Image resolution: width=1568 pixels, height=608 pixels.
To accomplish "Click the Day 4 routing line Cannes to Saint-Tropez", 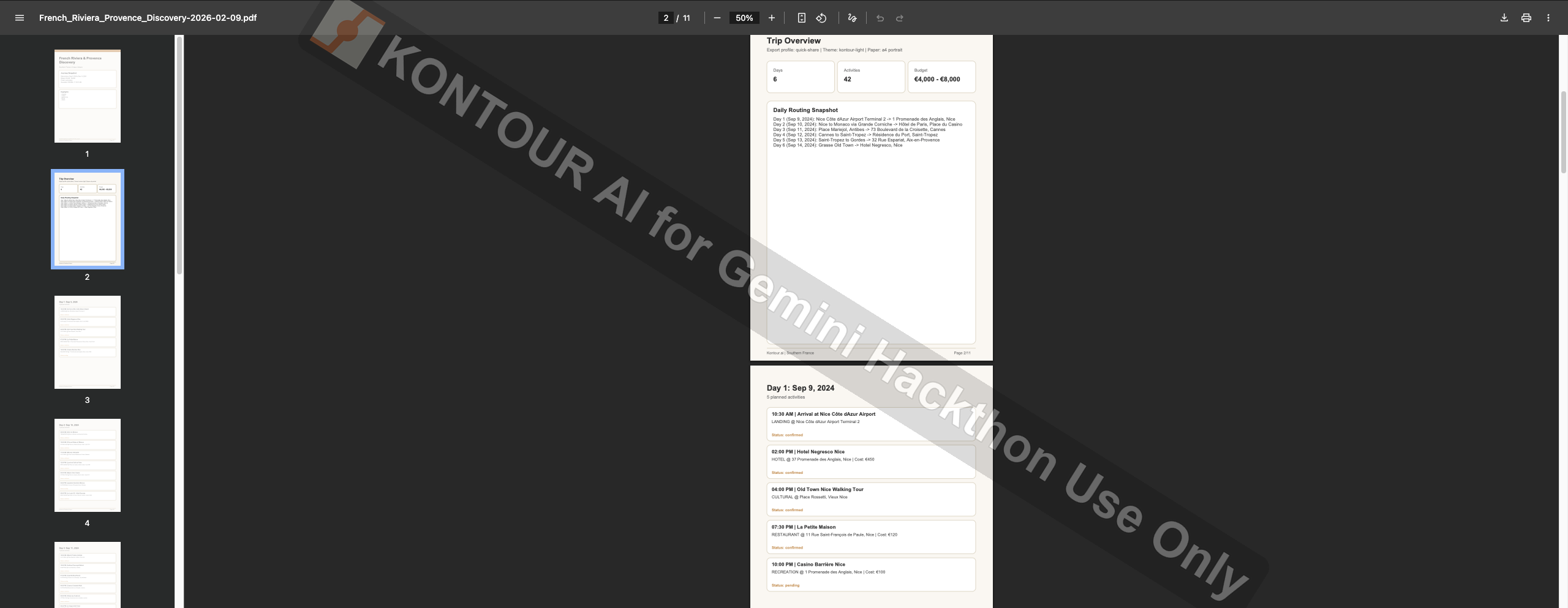I will coord(855,135).
